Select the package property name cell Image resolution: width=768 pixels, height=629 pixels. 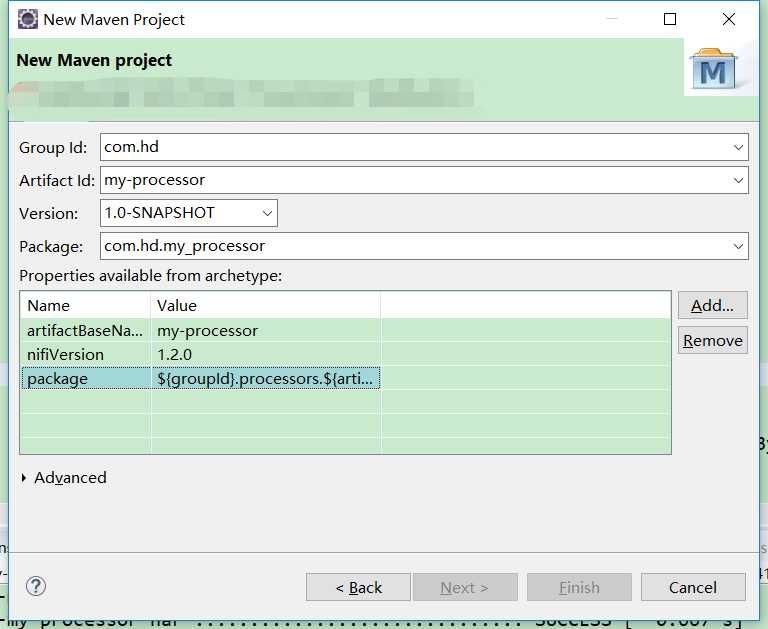click(86, 378)
